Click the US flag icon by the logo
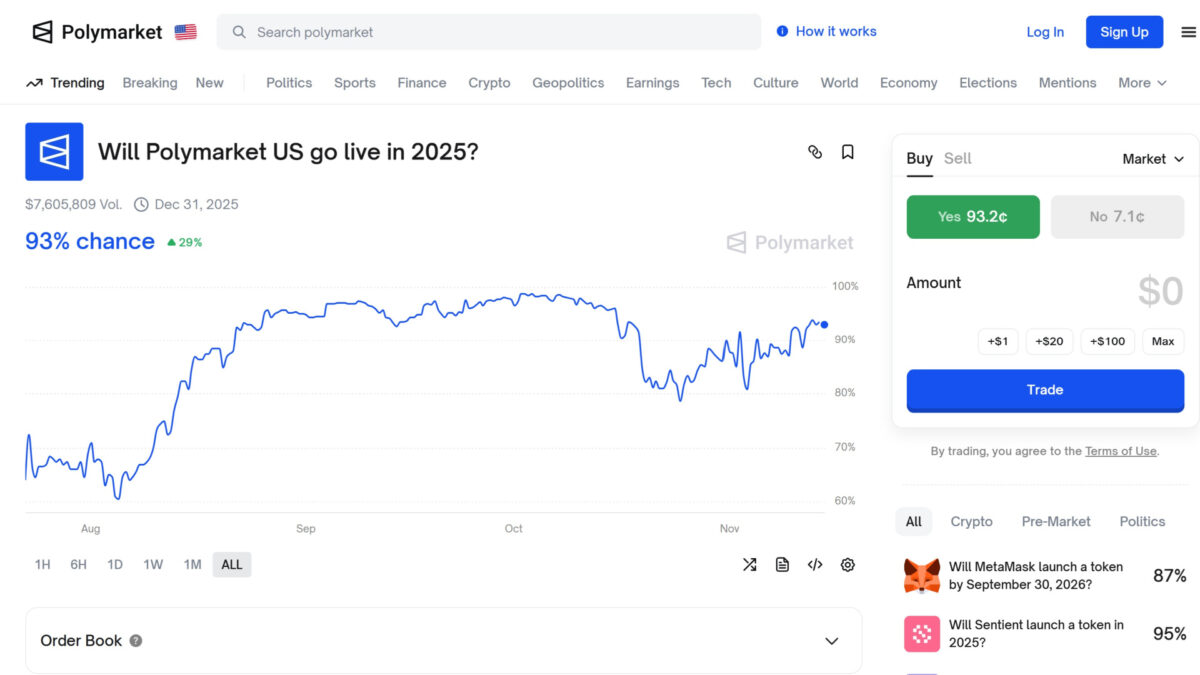1200x675 pixels. click(185, 32)
